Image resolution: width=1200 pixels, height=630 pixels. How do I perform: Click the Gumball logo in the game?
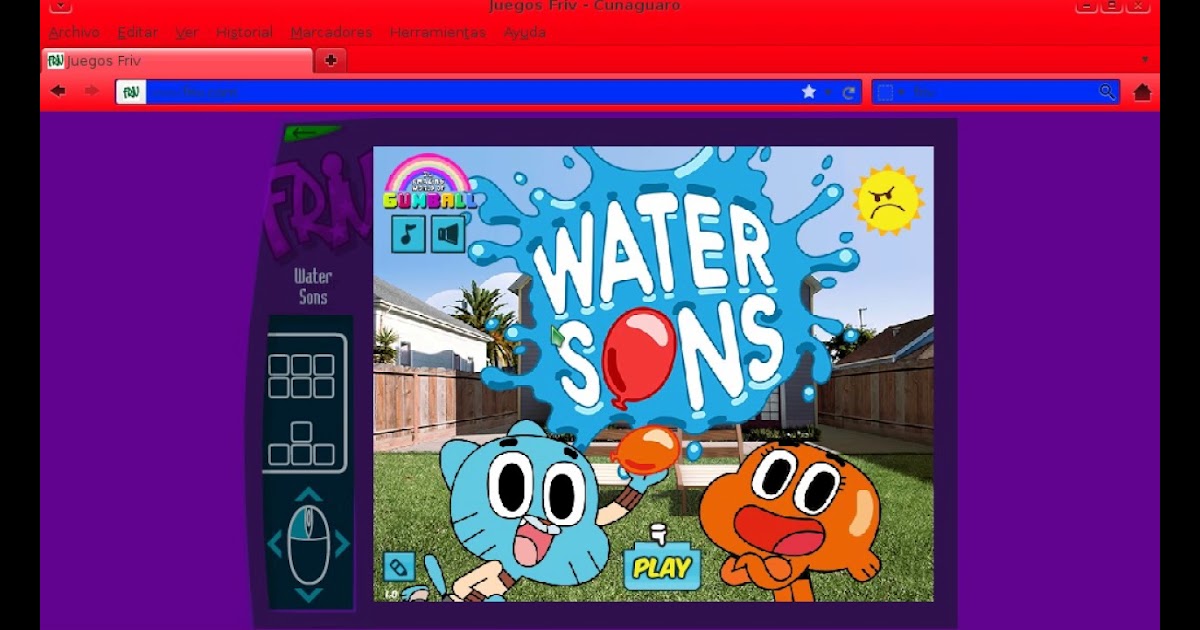[429, 182]
